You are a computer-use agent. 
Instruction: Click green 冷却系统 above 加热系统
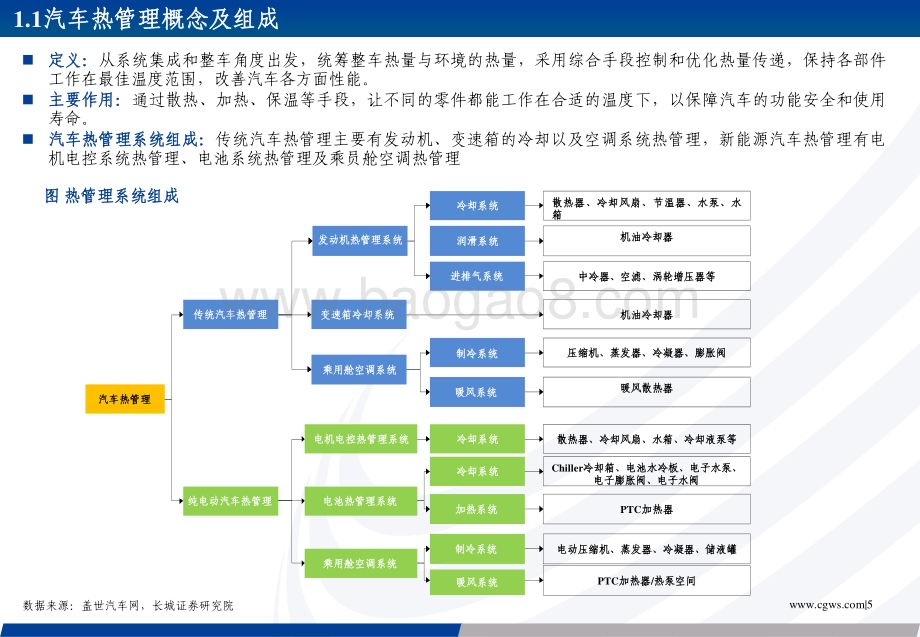(x=477, y=472)
